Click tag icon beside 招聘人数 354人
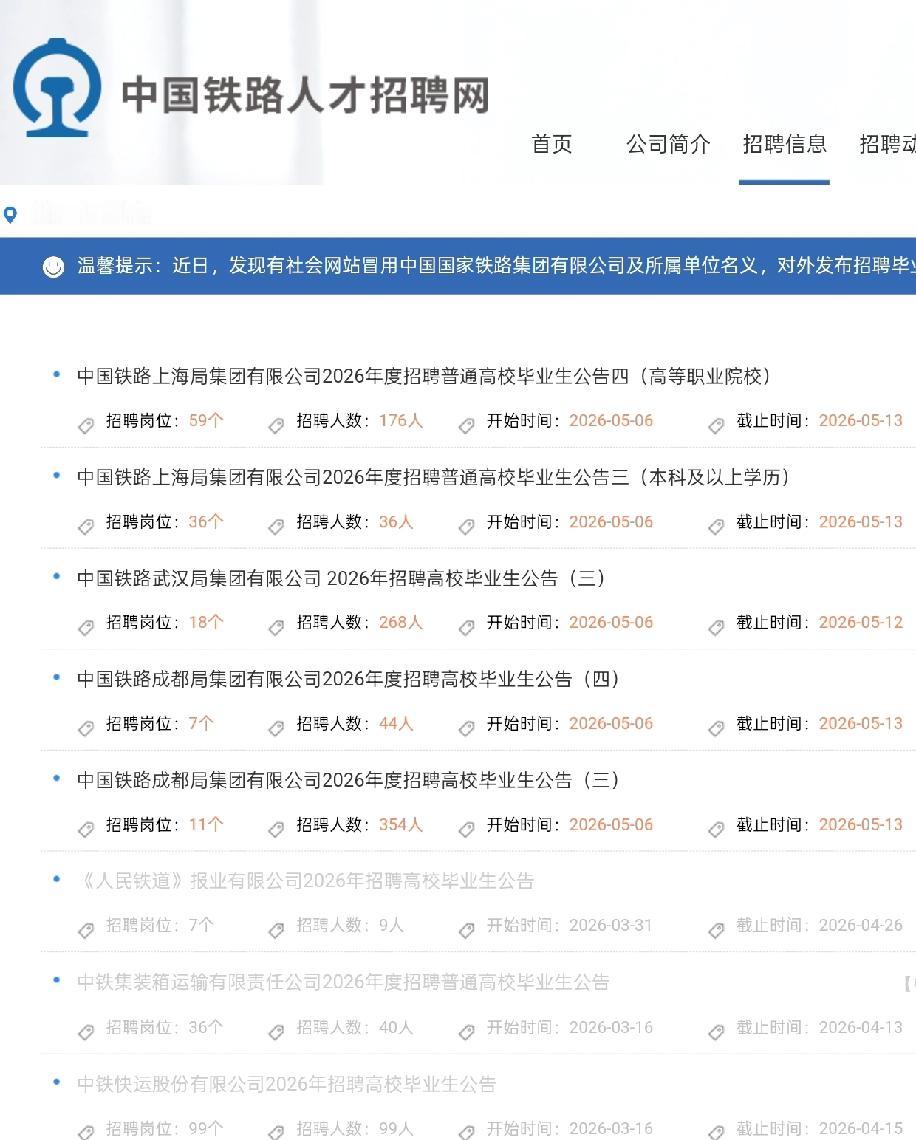Image resolution: width=916 pixels, height=1140 pixels. pos(276,829)
